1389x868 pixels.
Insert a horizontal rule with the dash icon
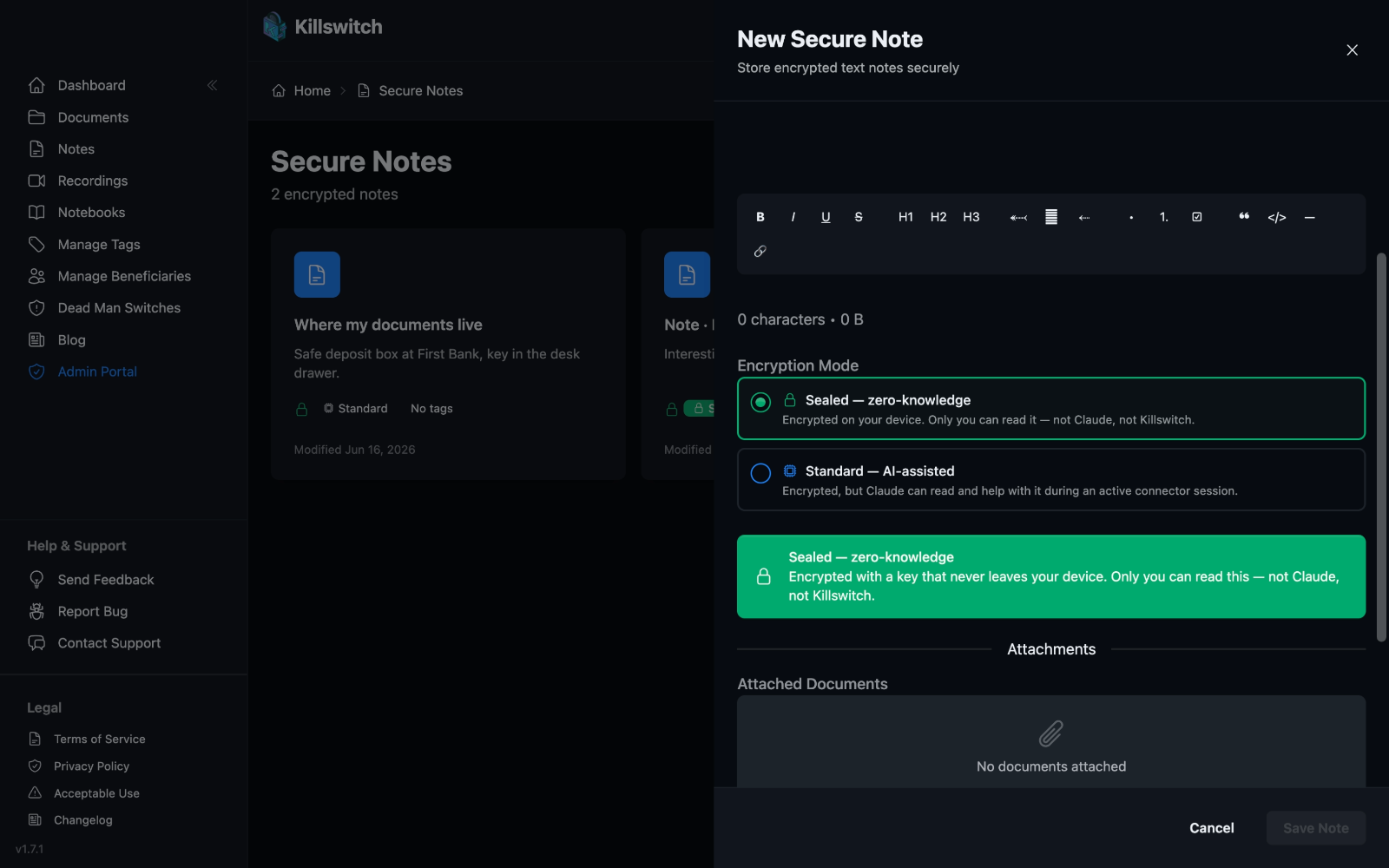click(1310, 217)
